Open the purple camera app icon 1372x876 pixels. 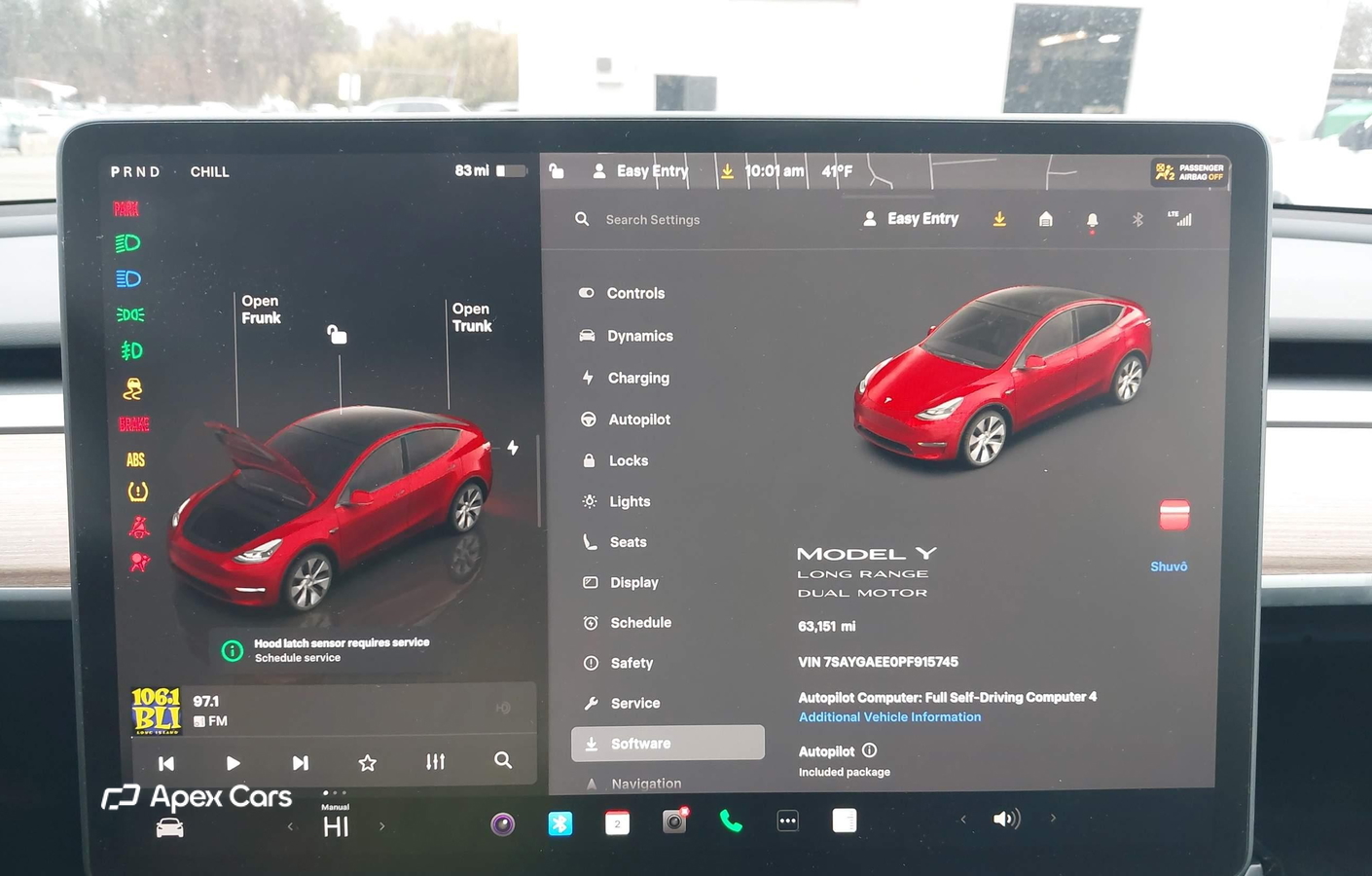tap(502, 824)
